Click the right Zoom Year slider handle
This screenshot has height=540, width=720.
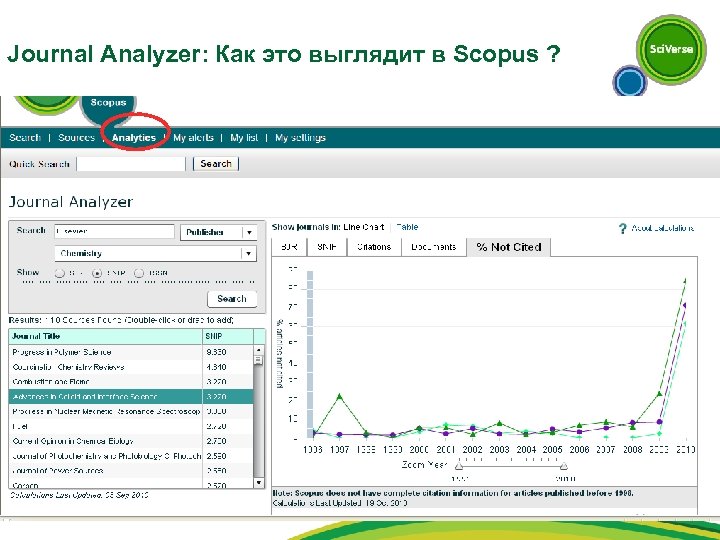click(x=564, y=466)
